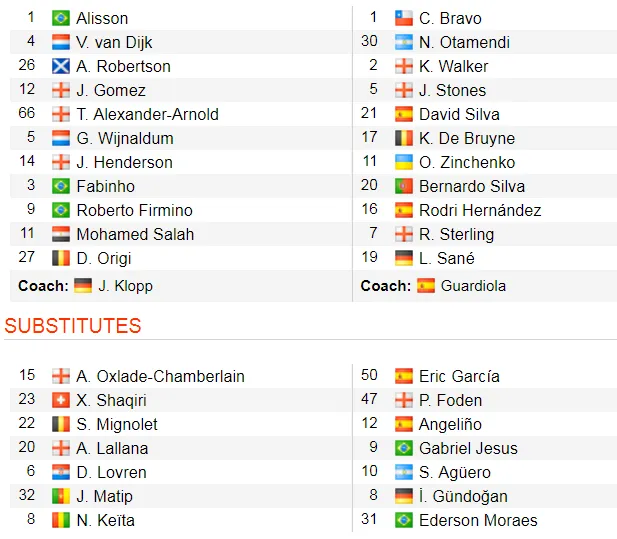The width and height of the screenshot is (617, 539).
Task: Open T. Alexander-Arnold's player link
Action: pos(147,114)
